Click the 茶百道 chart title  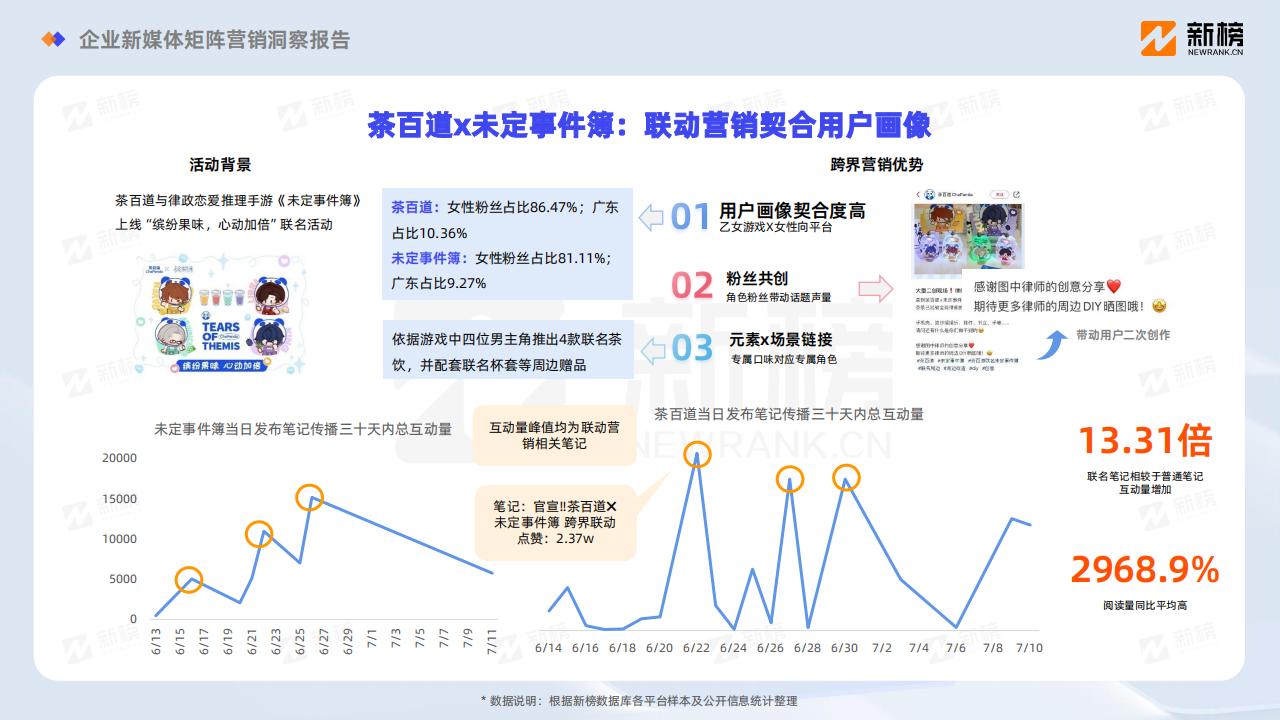click(x=789, y=413)
